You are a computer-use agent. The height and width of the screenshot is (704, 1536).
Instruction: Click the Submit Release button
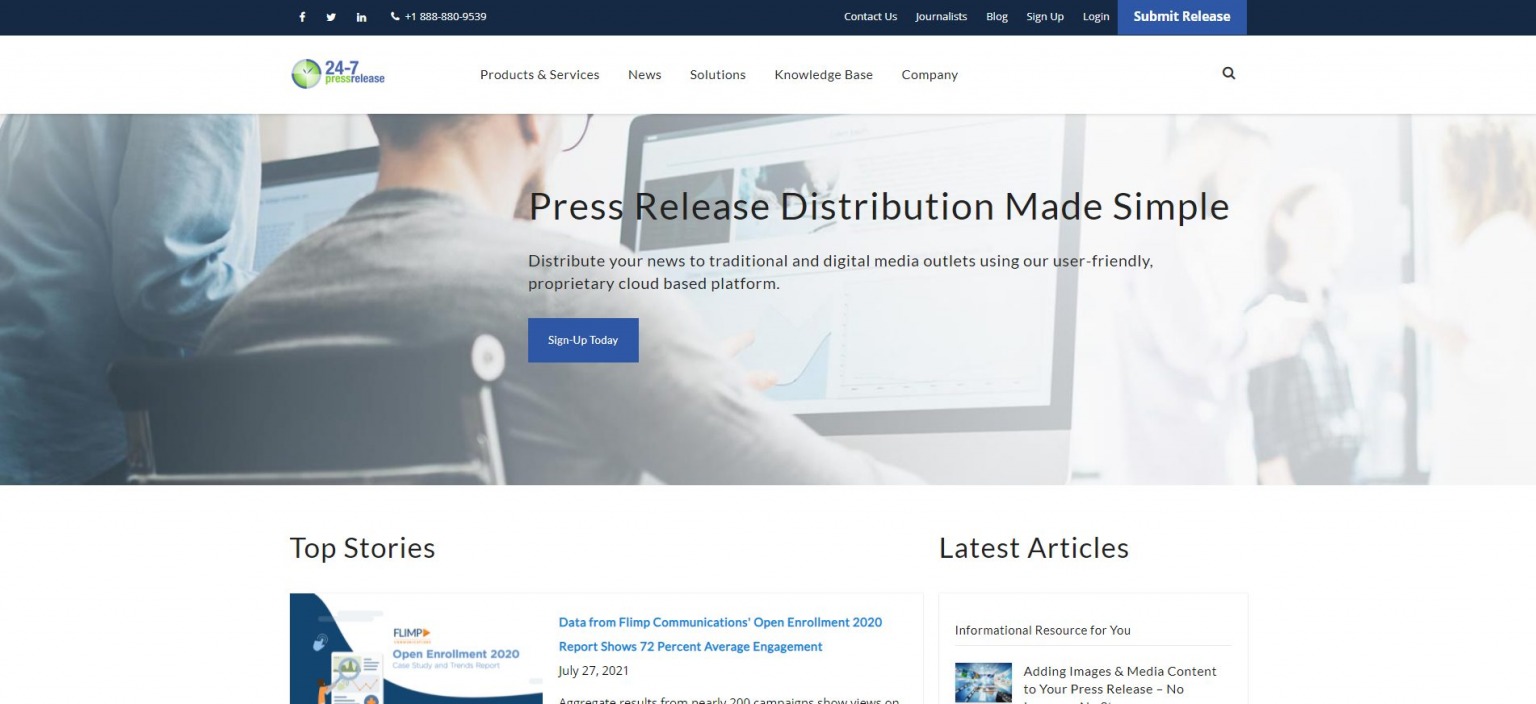coord(1181,16)
